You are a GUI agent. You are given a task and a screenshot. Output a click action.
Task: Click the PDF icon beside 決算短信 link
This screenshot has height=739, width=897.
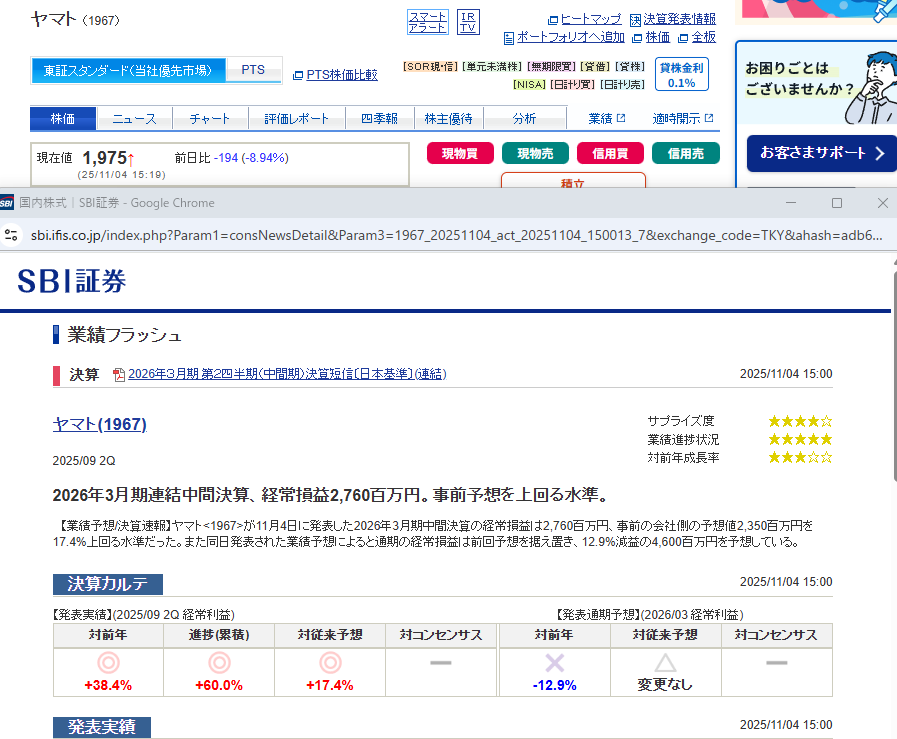[x=119, y=375]
